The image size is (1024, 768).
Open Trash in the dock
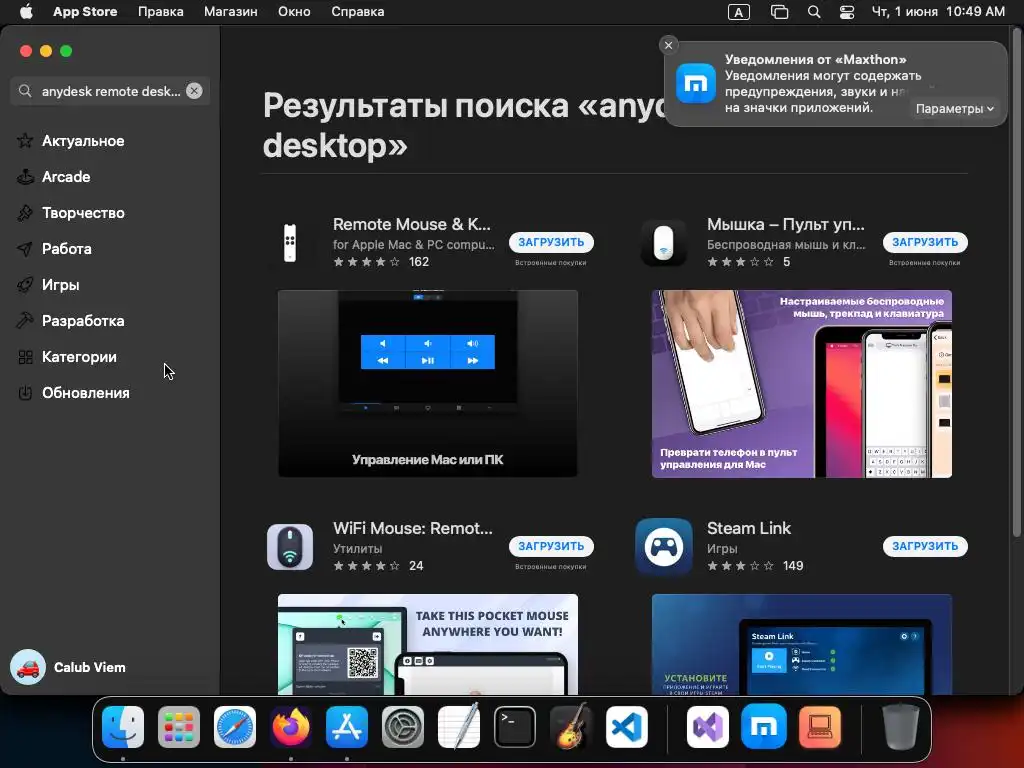(901, 727)
